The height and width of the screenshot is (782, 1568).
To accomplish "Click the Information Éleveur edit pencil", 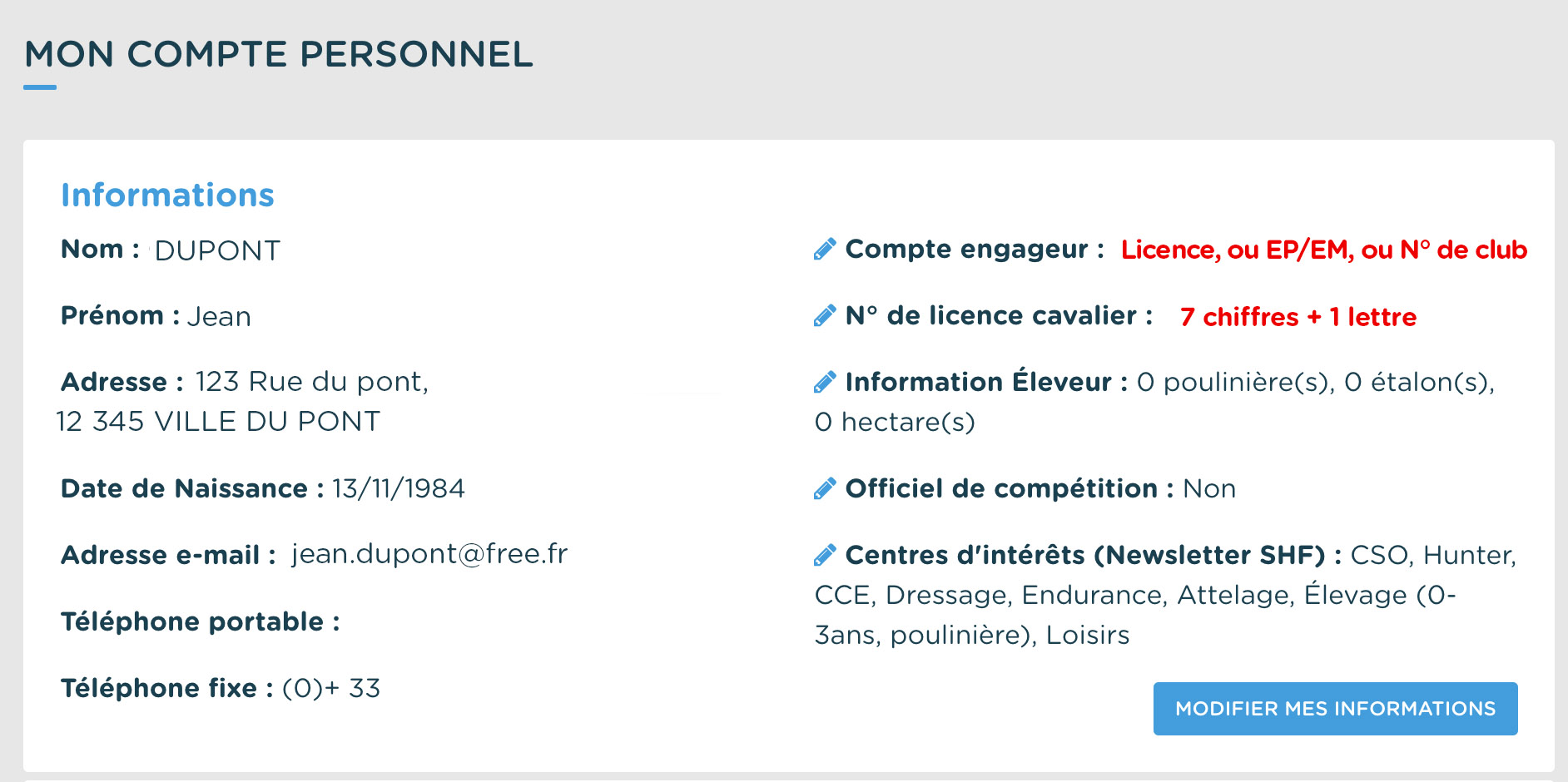I will 825,383.
